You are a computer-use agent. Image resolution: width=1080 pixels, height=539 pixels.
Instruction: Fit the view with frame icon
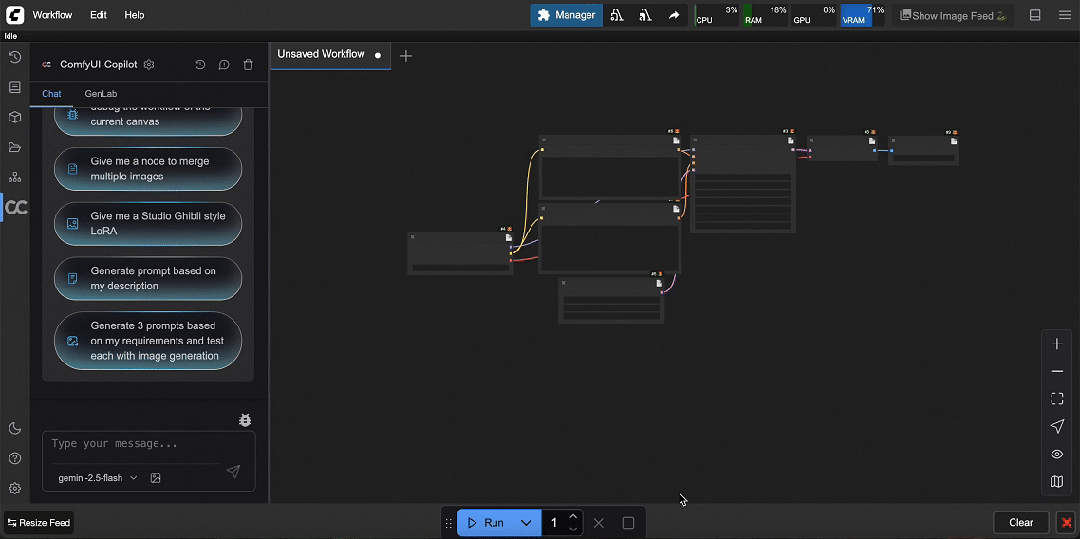(x=1057, y=399)
